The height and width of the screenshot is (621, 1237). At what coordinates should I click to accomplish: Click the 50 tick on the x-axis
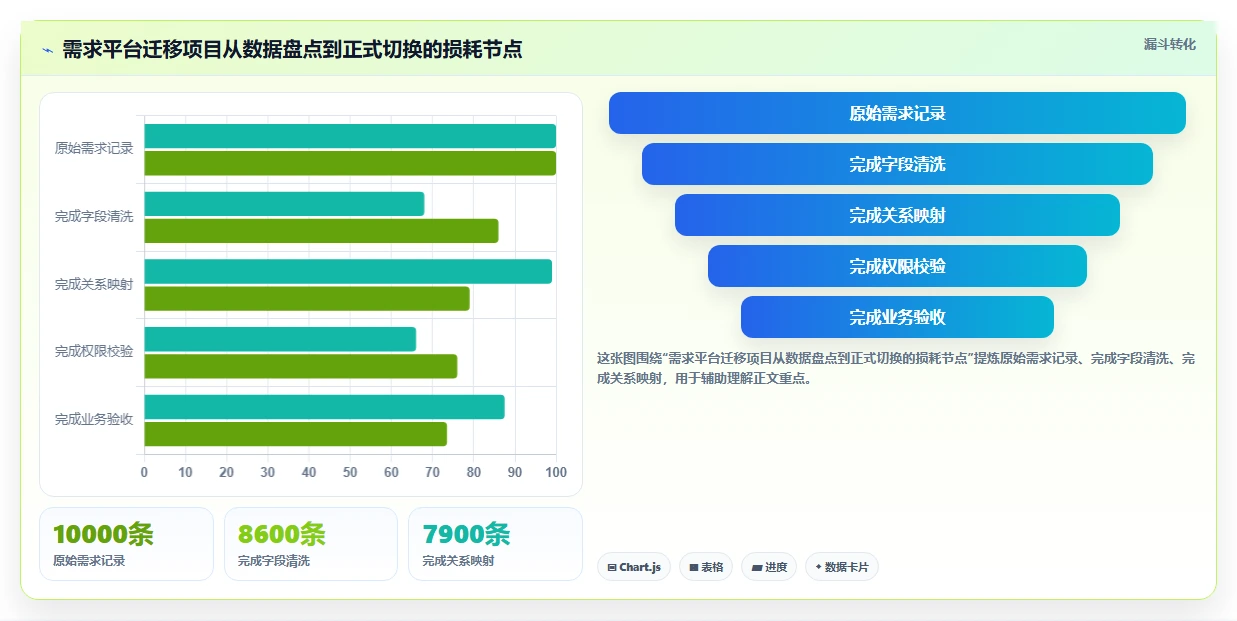coord(350,472)
